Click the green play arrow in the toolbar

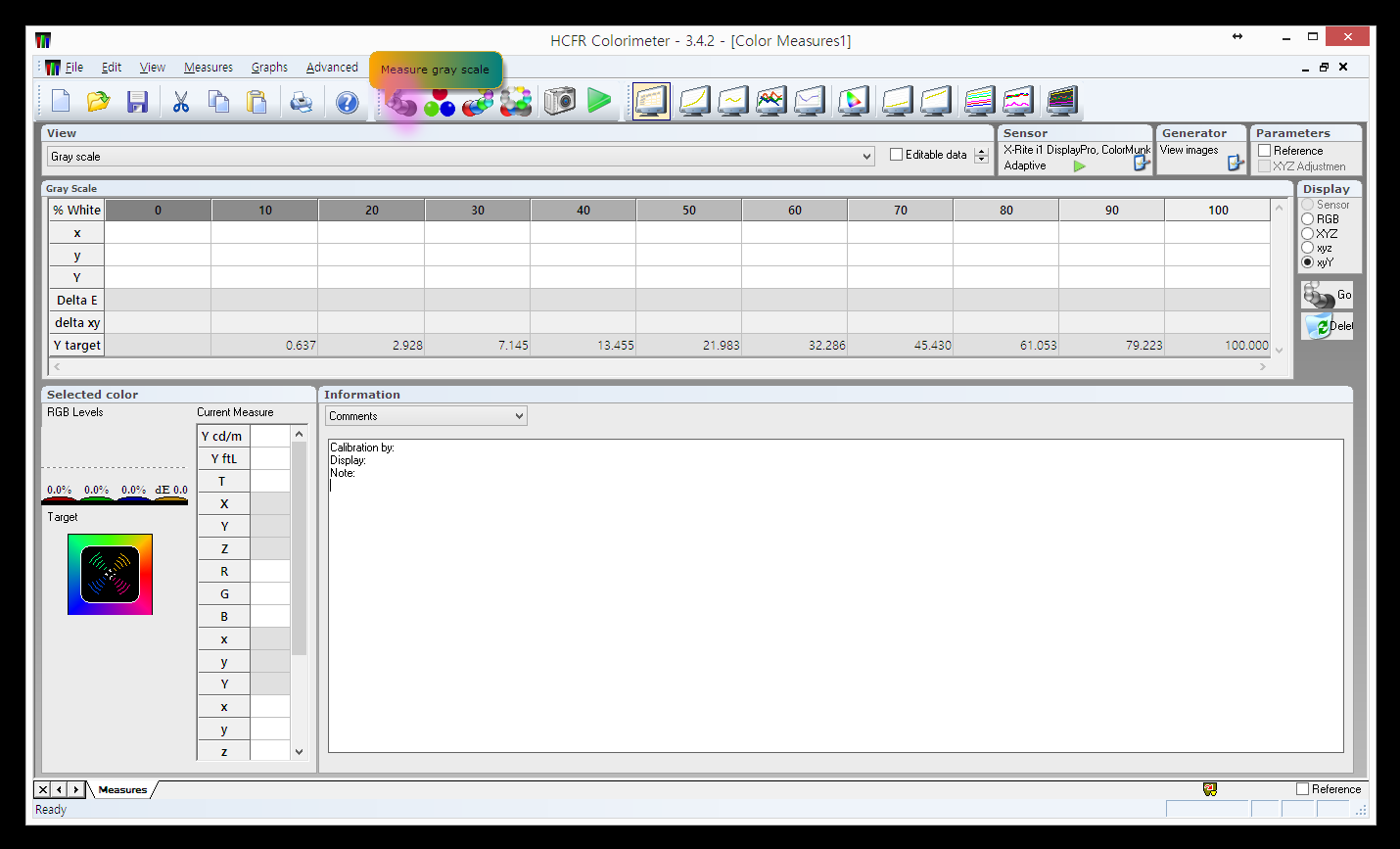pos(598,100)
